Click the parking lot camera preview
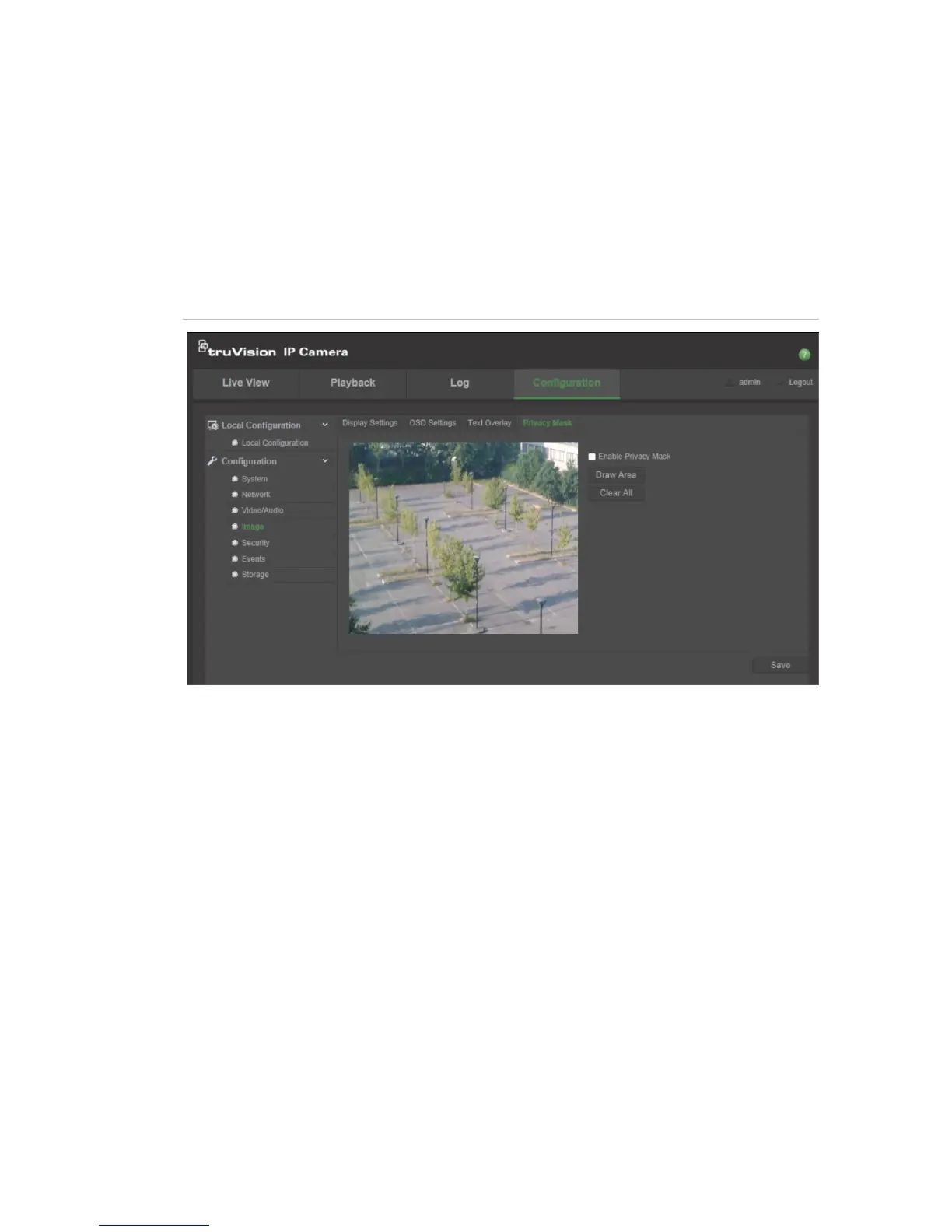 (x=464, y=537)
